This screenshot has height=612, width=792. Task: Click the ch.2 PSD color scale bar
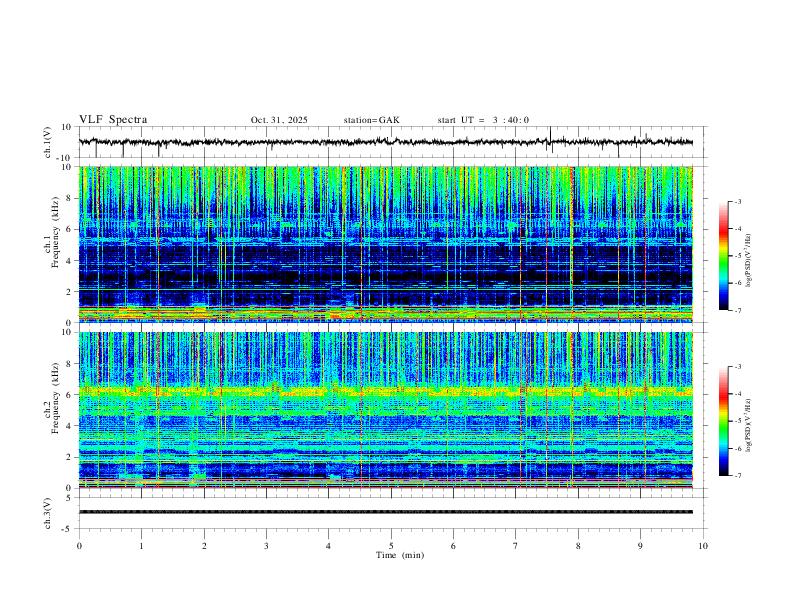click(723, 421)
